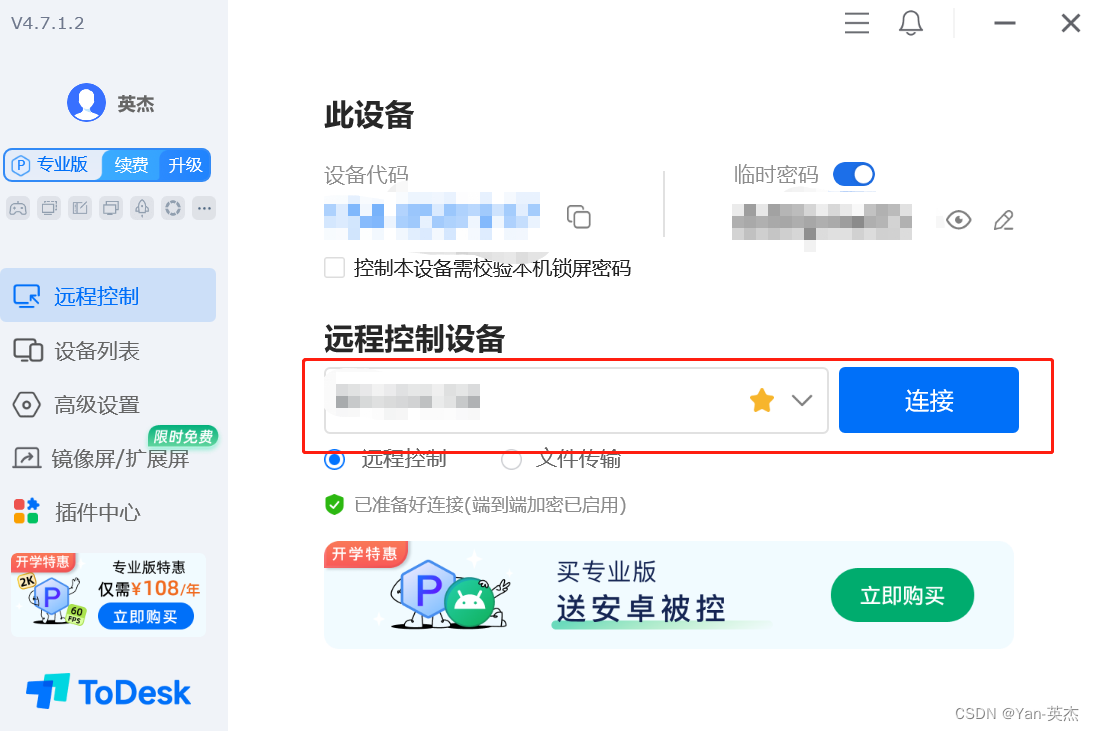
Task: Click the copy device code icon
Action: 579,217
